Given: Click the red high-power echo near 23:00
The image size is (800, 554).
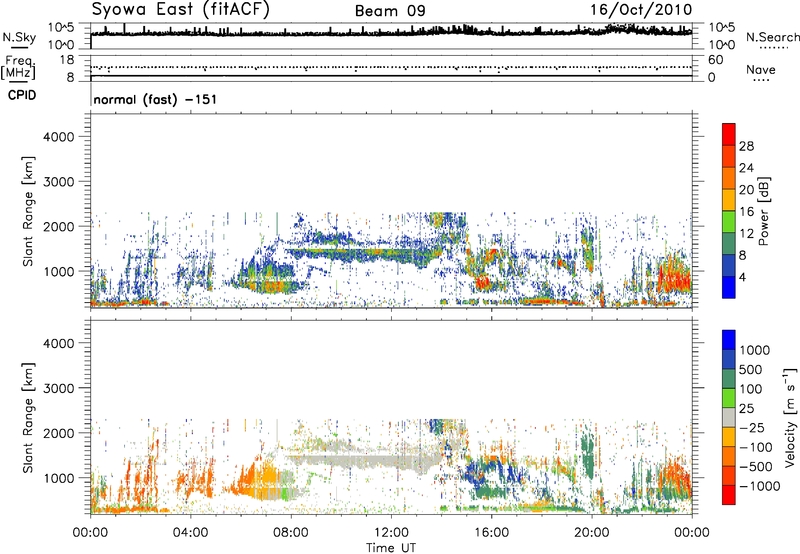Looking at the screenshot, I should coord(673,278).
